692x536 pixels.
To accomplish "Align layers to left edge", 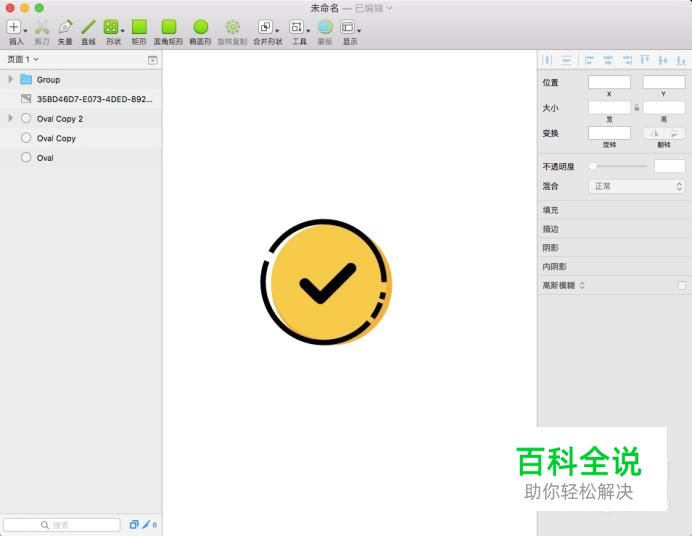I will coord(589,60).
